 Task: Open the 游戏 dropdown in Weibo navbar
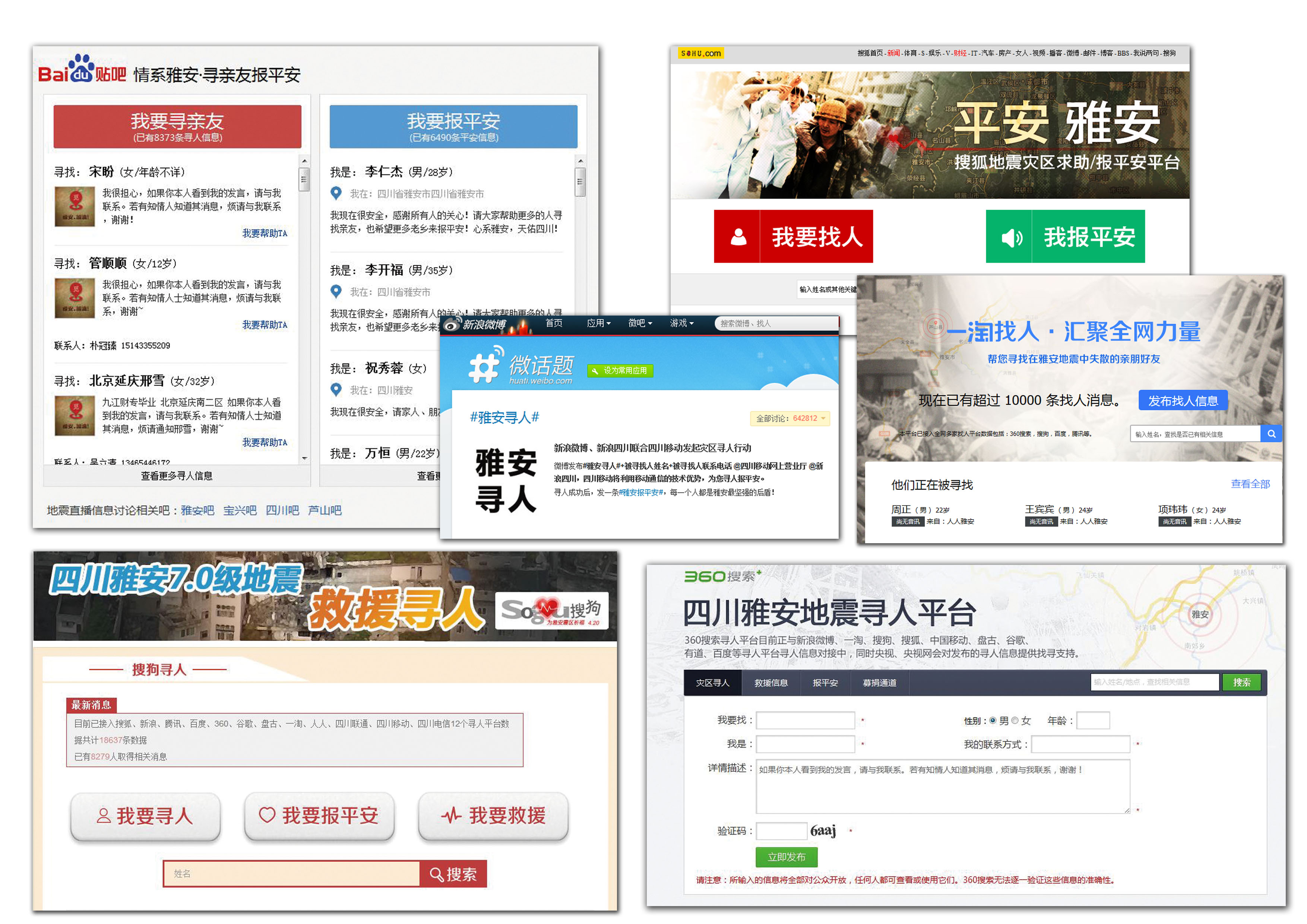click(681, 323)
